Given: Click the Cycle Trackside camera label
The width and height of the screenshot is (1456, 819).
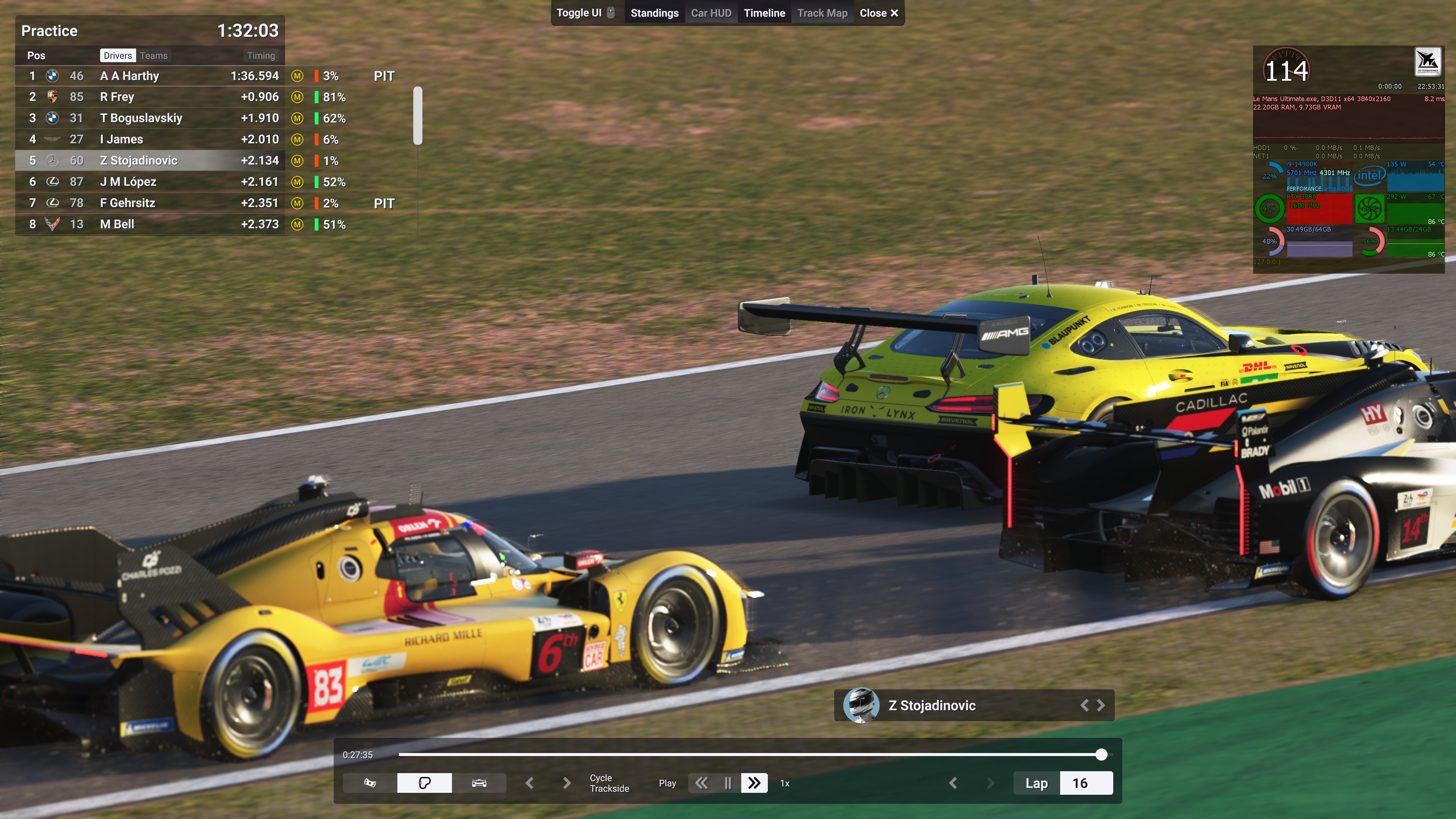Looking at the screenshot, I should (x=609, y=783).
